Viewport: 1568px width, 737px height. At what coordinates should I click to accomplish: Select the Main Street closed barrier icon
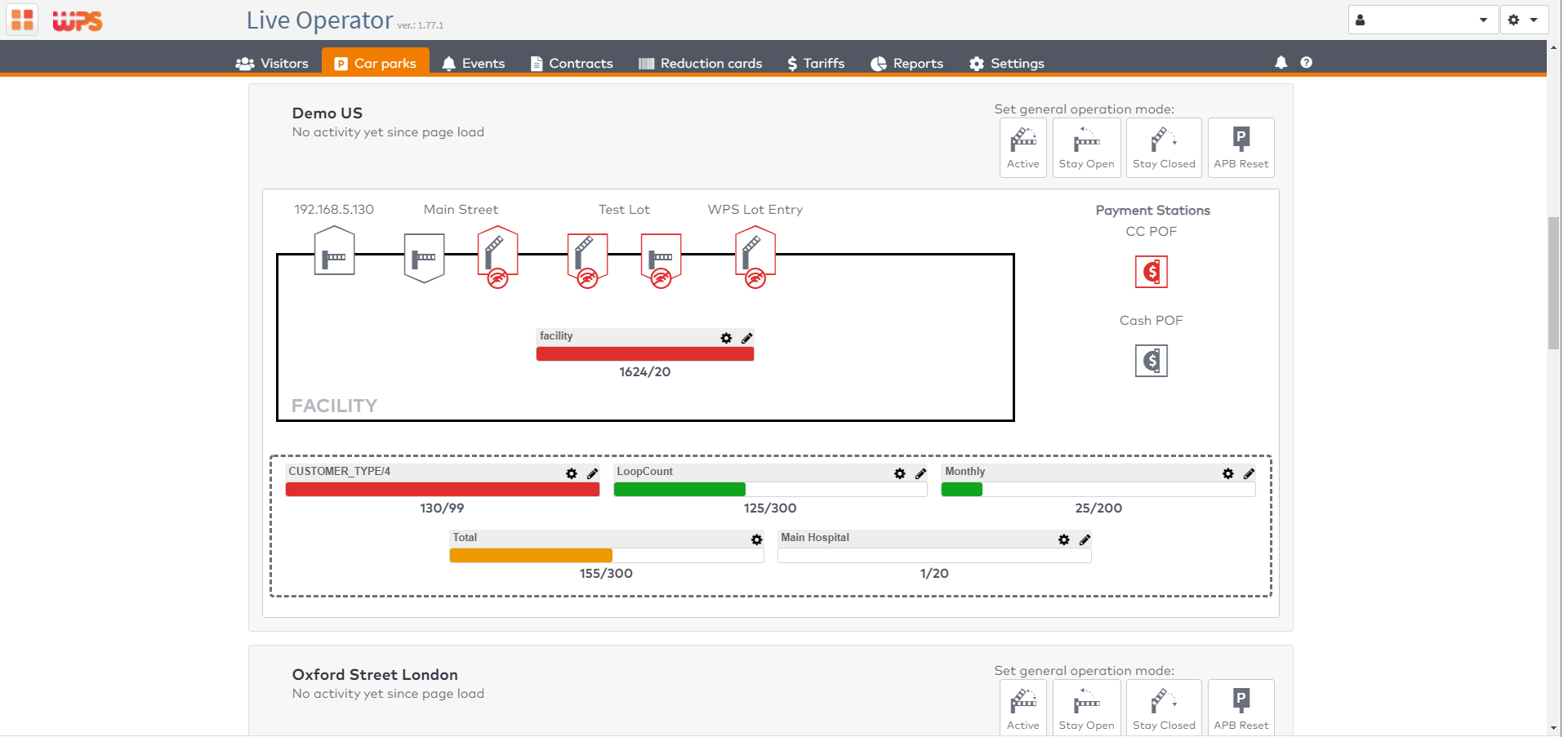[424, 258]
